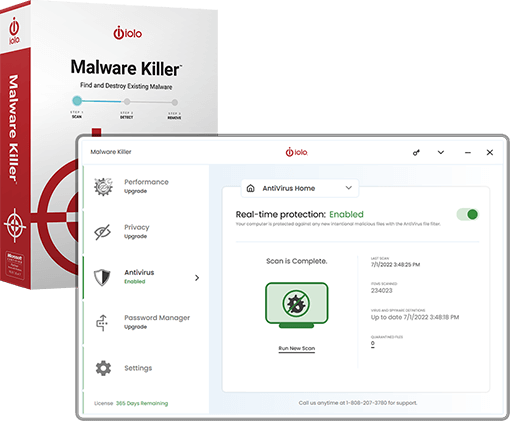Expand the title bar chevron menu
Image resolution: width=510 pixels, height=421 pixels.
(x=441, y=152)
